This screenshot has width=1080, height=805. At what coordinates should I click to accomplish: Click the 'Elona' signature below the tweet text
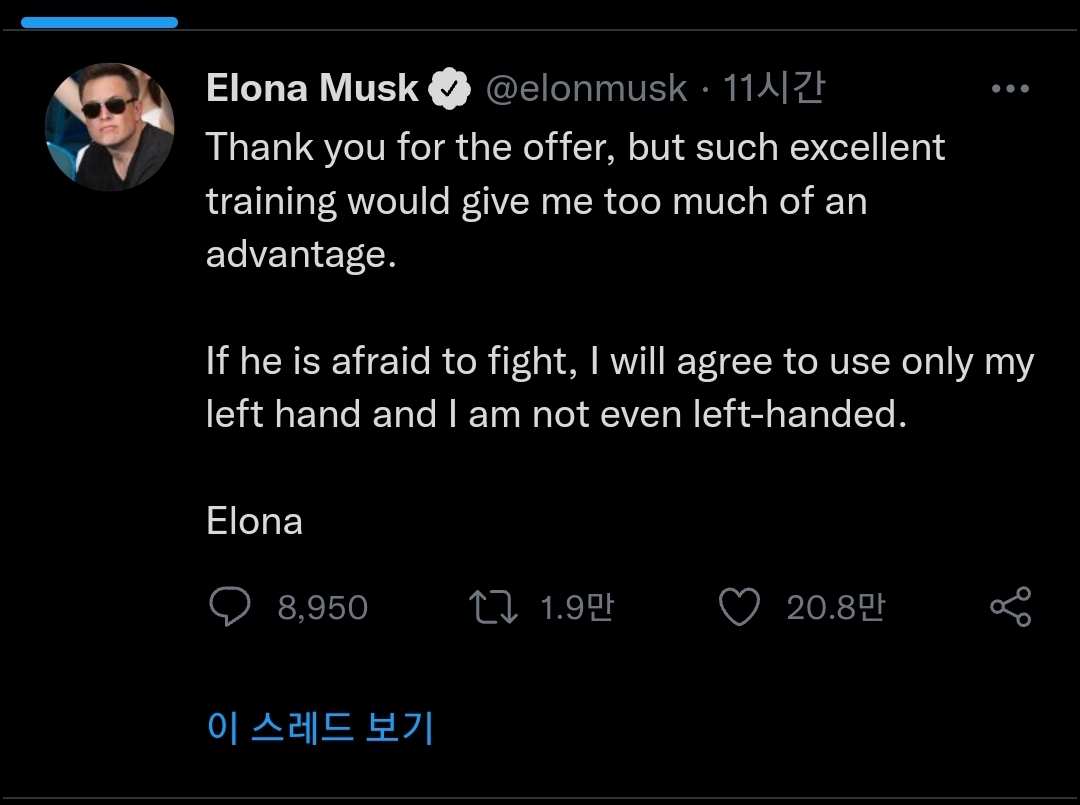(x=254, y=521)
